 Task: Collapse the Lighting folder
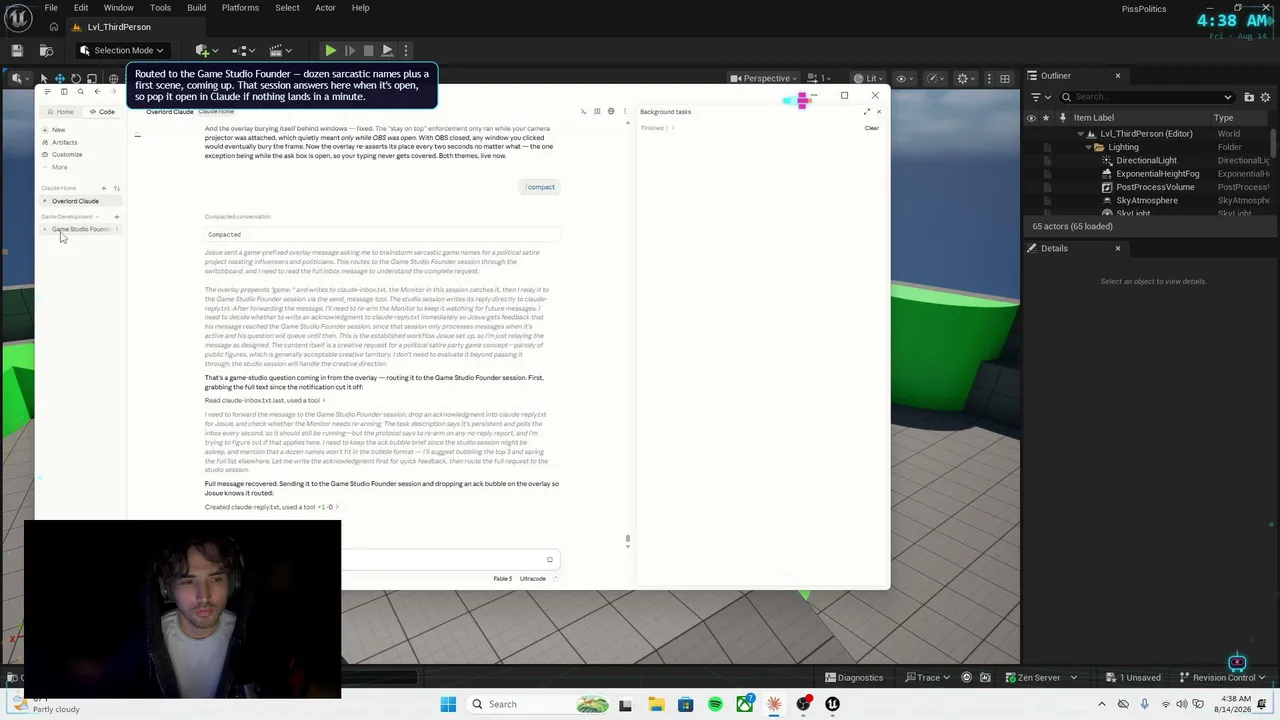[x=1088, y=147]
